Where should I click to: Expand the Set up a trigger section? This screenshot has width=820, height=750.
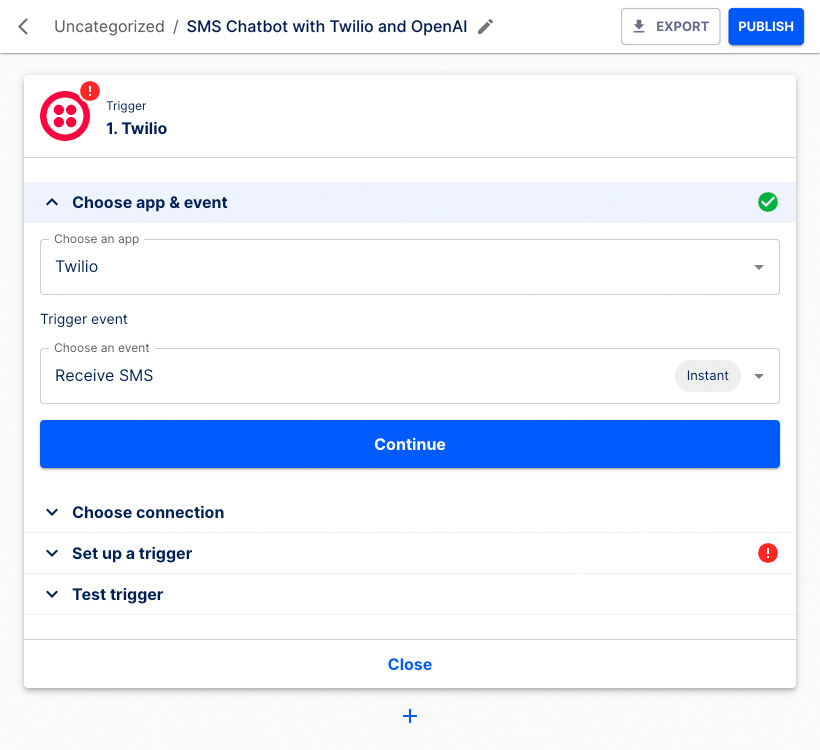52,553
